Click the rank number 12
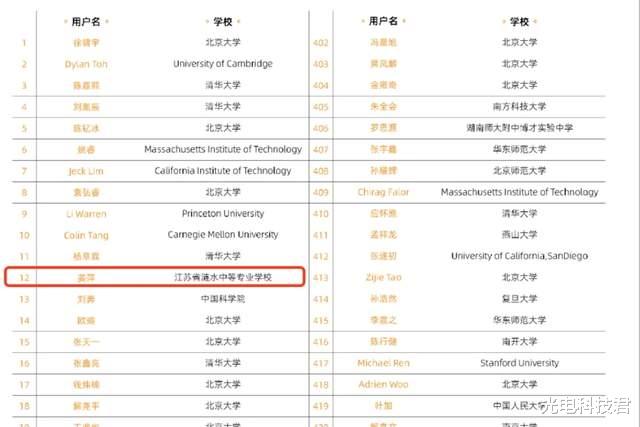 (x=24, y=278)
